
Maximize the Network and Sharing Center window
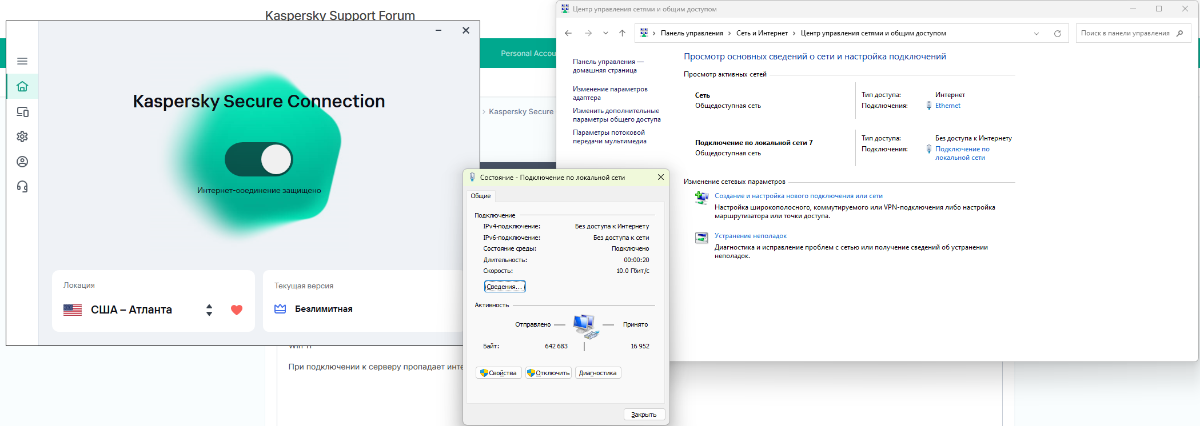tap(1159, 9)
